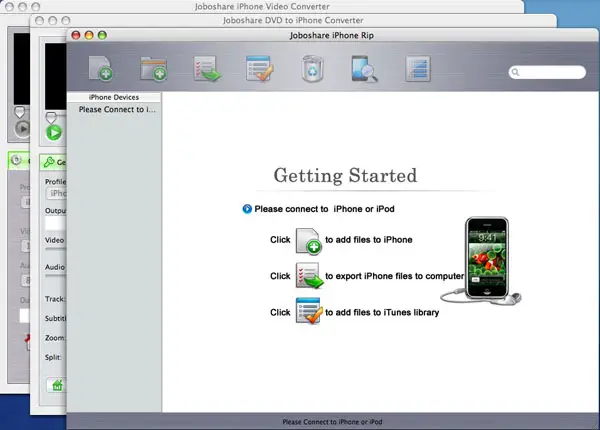Viewport: 600px width, 430px height.
Task: Zoom the Joboshare iPhone Rip window
Action: coord(102,35)
